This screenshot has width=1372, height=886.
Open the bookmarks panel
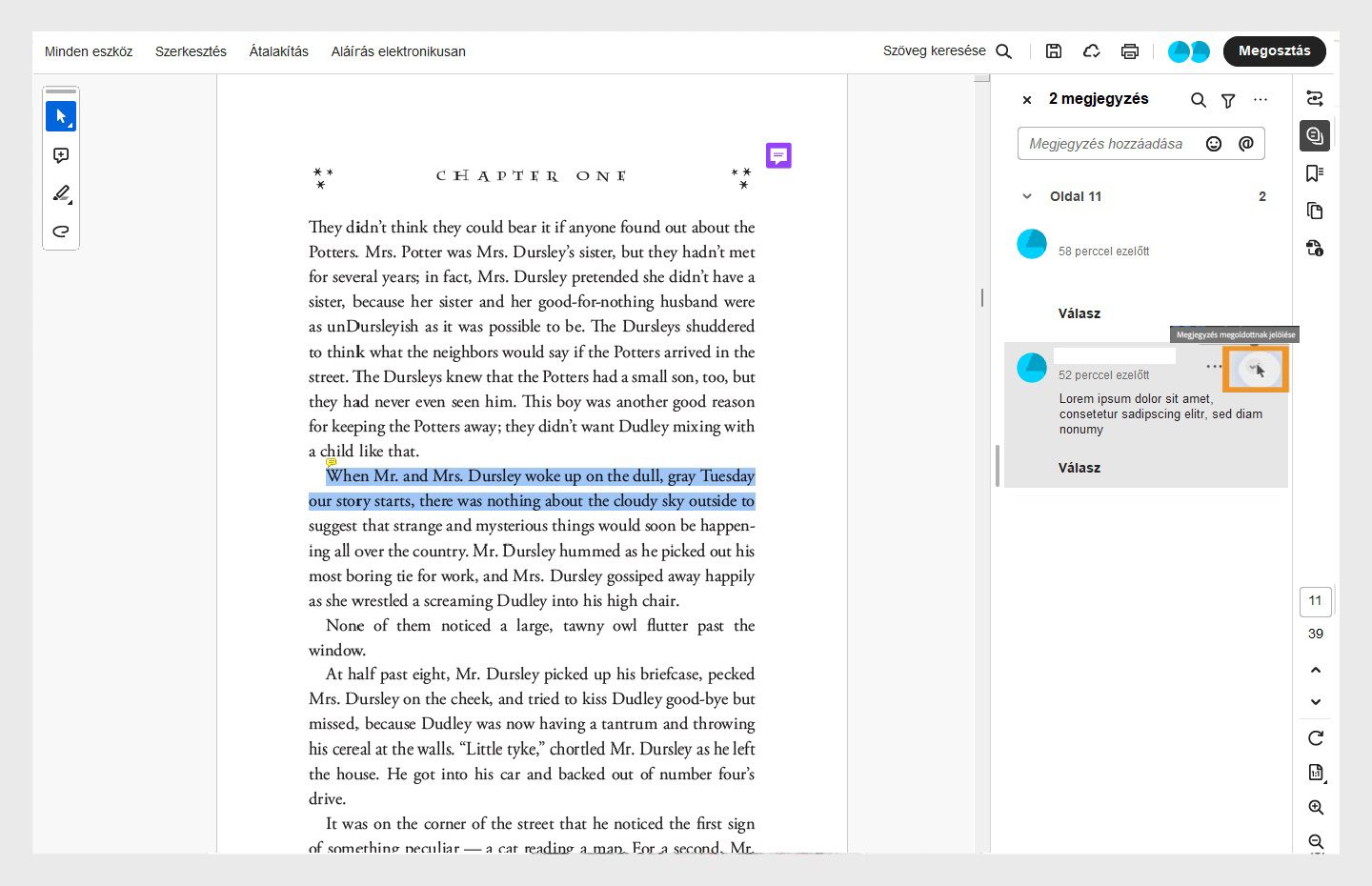[1315, 172]
